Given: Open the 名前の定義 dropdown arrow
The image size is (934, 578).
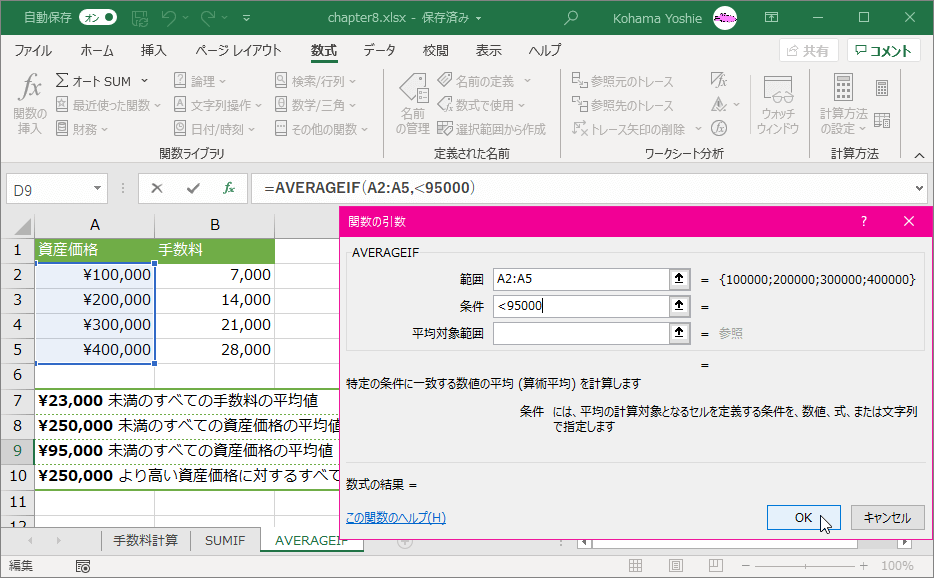Looking at the screenshot, I should (x=527, y=81).
